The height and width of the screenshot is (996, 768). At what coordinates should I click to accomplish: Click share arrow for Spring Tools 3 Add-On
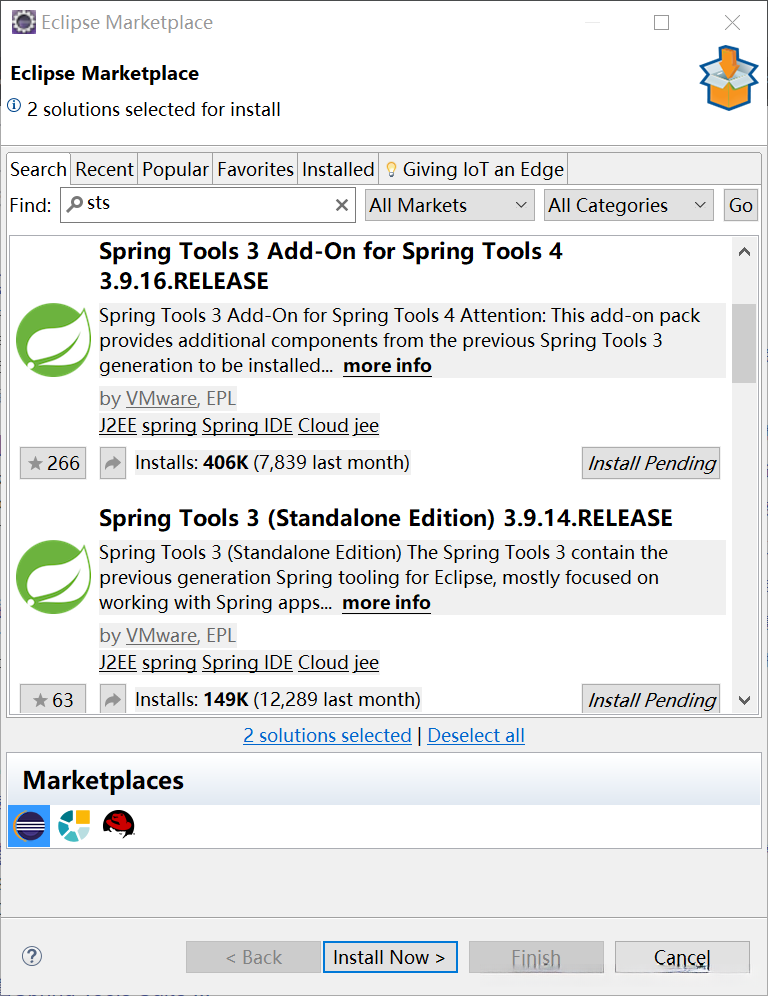point(113,463)
